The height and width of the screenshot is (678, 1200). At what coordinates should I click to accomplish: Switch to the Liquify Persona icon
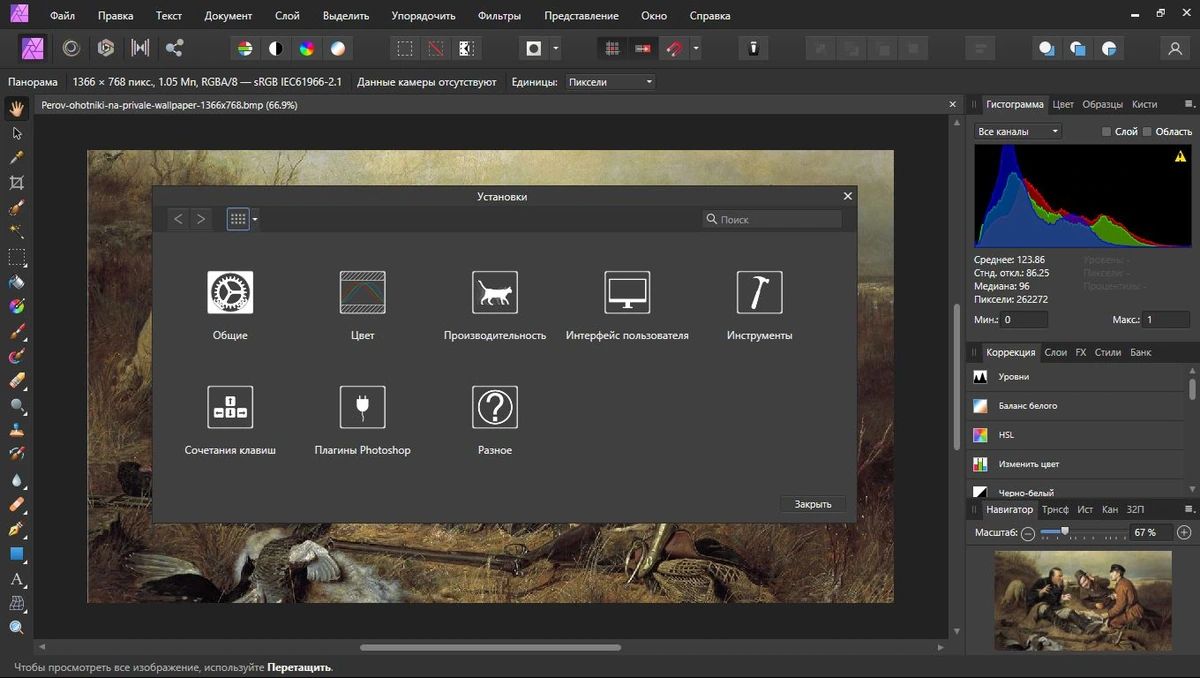71,48
